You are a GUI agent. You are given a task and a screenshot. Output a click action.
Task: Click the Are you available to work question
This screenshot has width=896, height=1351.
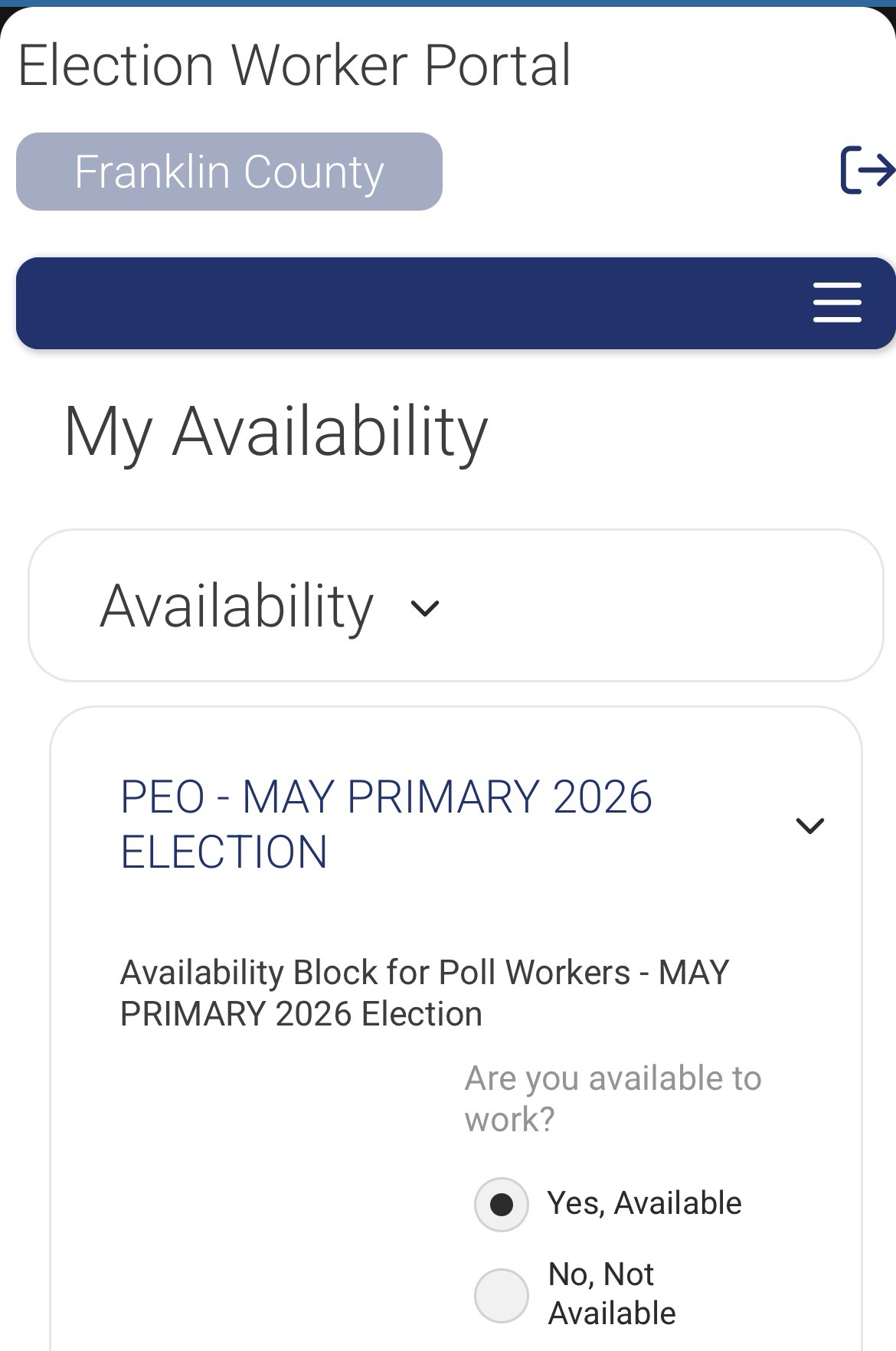pyautogui.click(x=613, y=1098)
